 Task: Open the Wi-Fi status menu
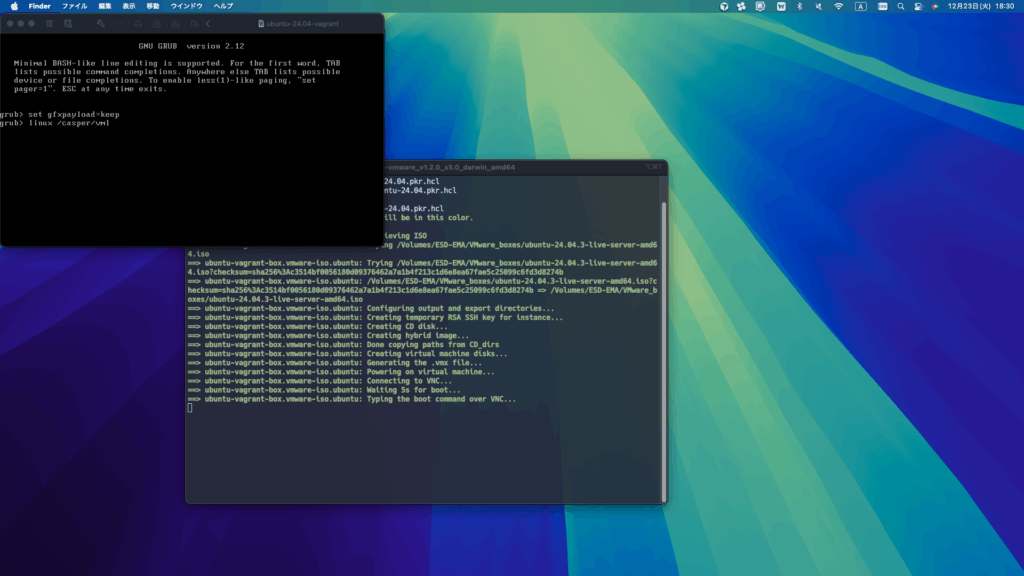(838, 6)
